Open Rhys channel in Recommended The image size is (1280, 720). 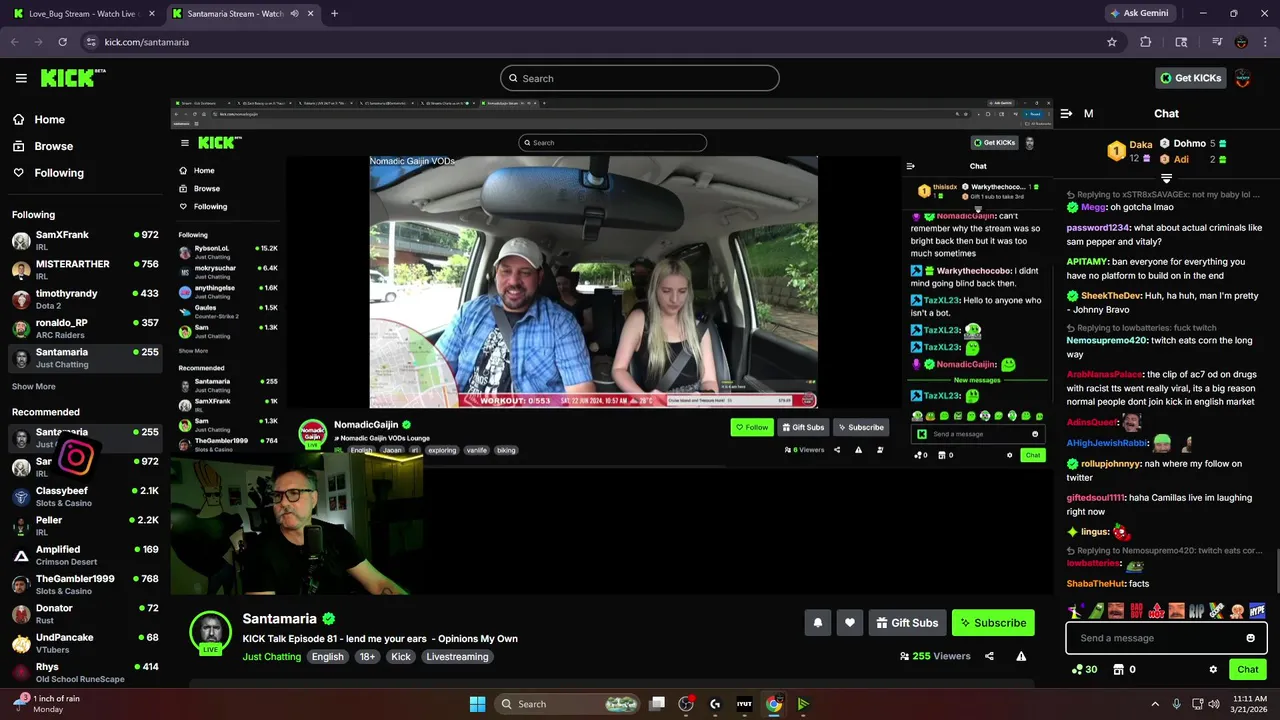[x=85, y=672]
